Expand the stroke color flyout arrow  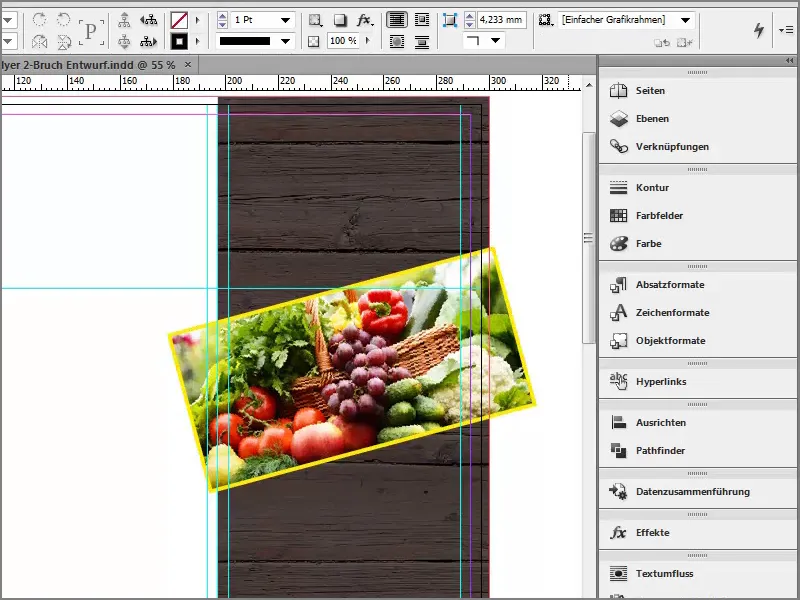(197, 41)
